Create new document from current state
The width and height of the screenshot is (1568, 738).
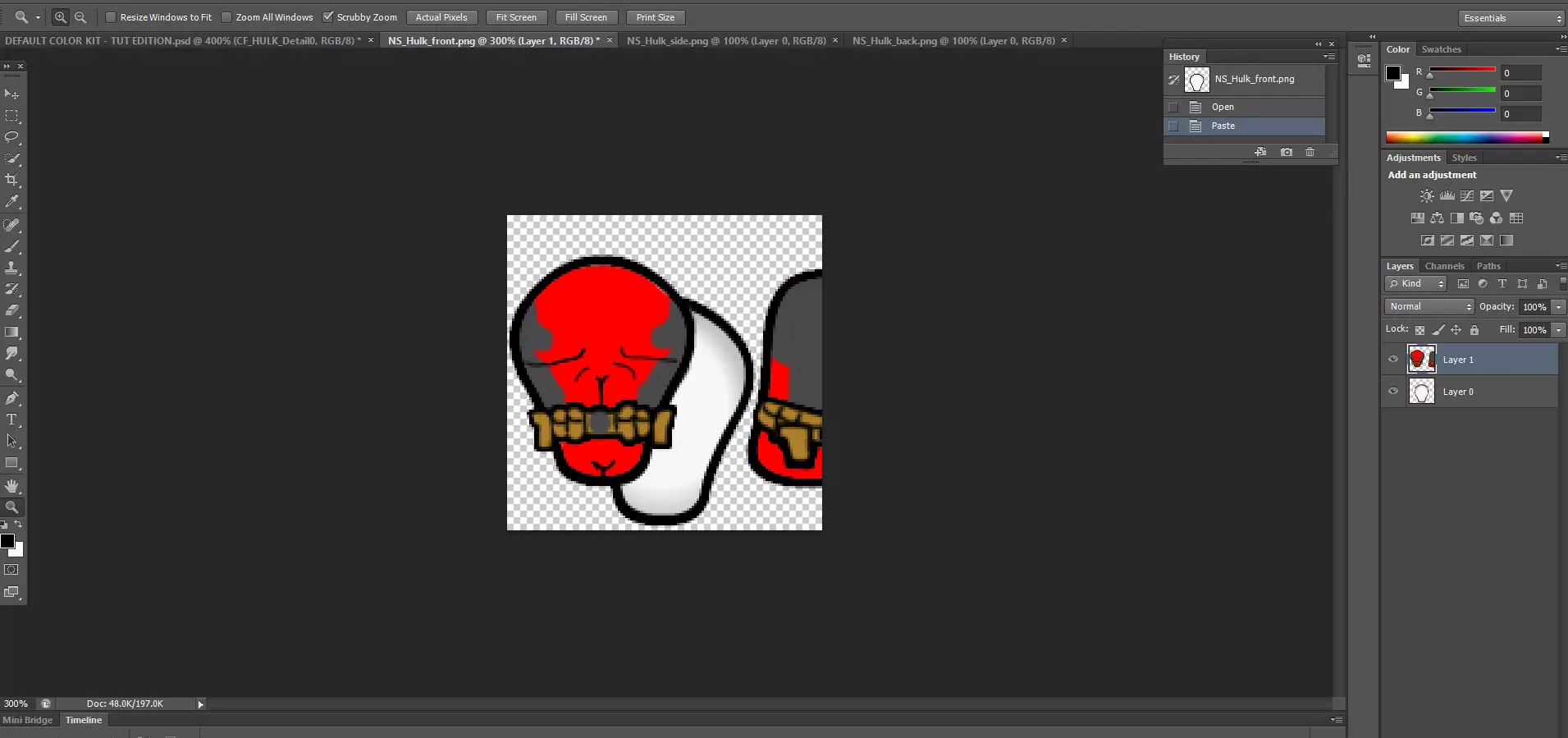pyautogui.click(x=1261, y=152)
